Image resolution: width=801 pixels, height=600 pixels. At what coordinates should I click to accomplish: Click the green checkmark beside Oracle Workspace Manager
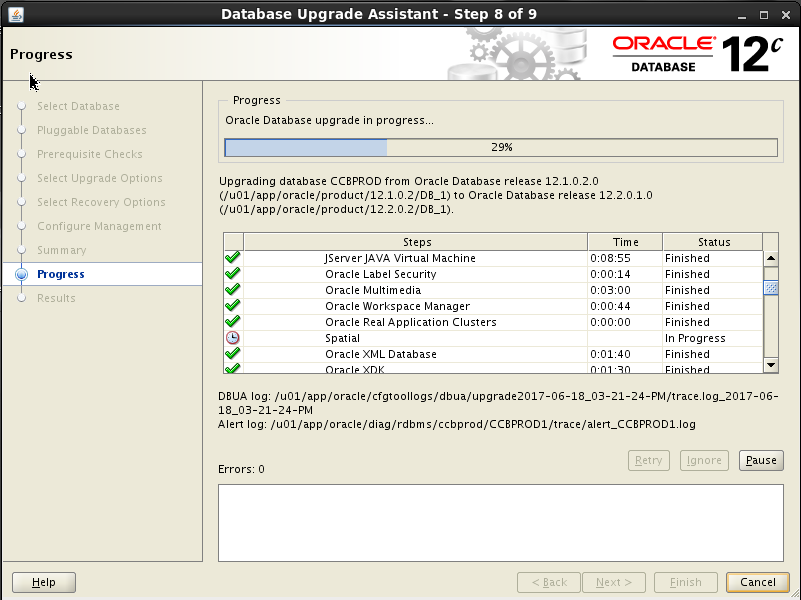pos(232,306)
